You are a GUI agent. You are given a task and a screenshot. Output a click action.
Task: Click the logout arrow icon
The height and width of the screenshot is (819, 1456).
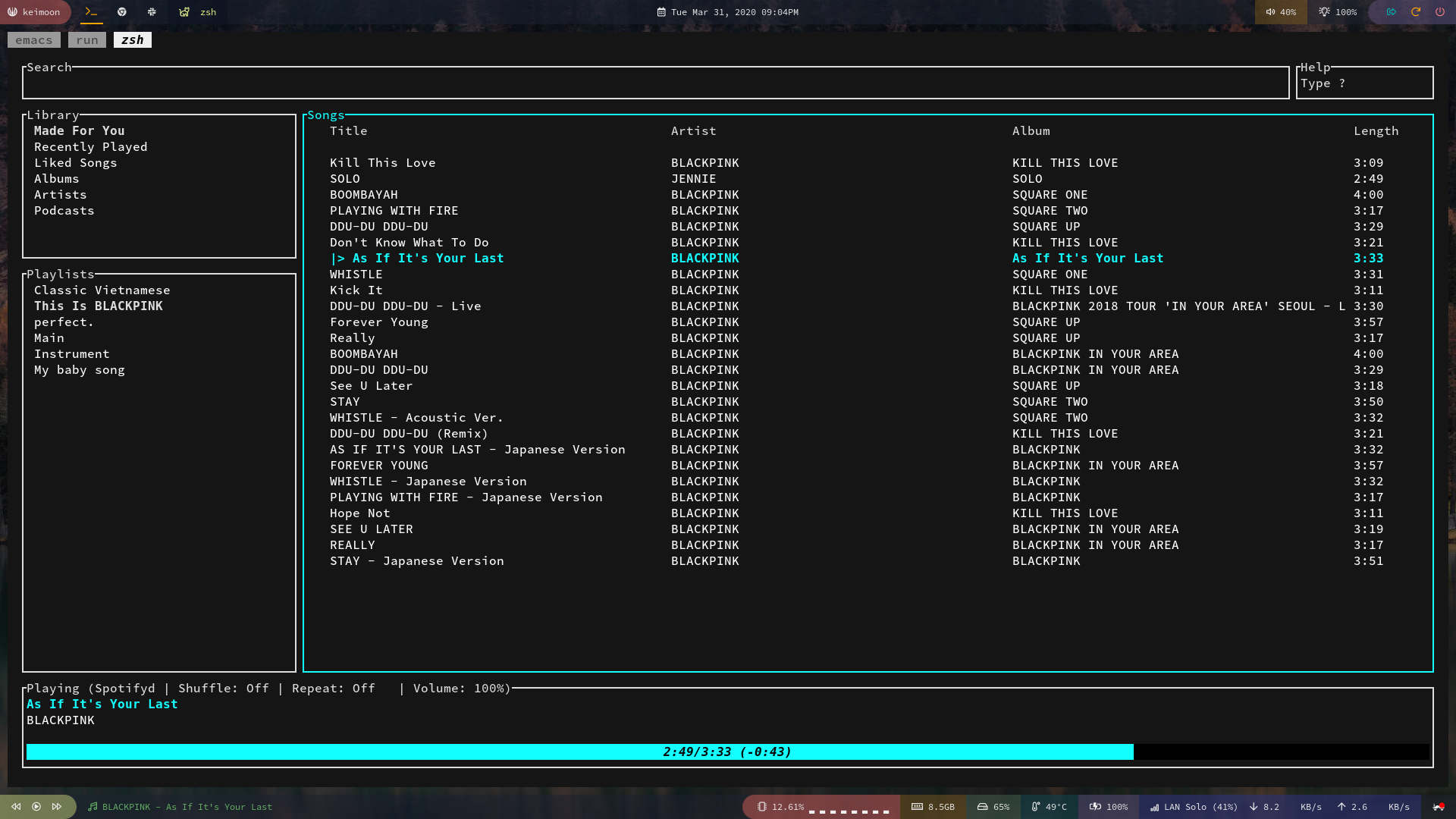1392,12
